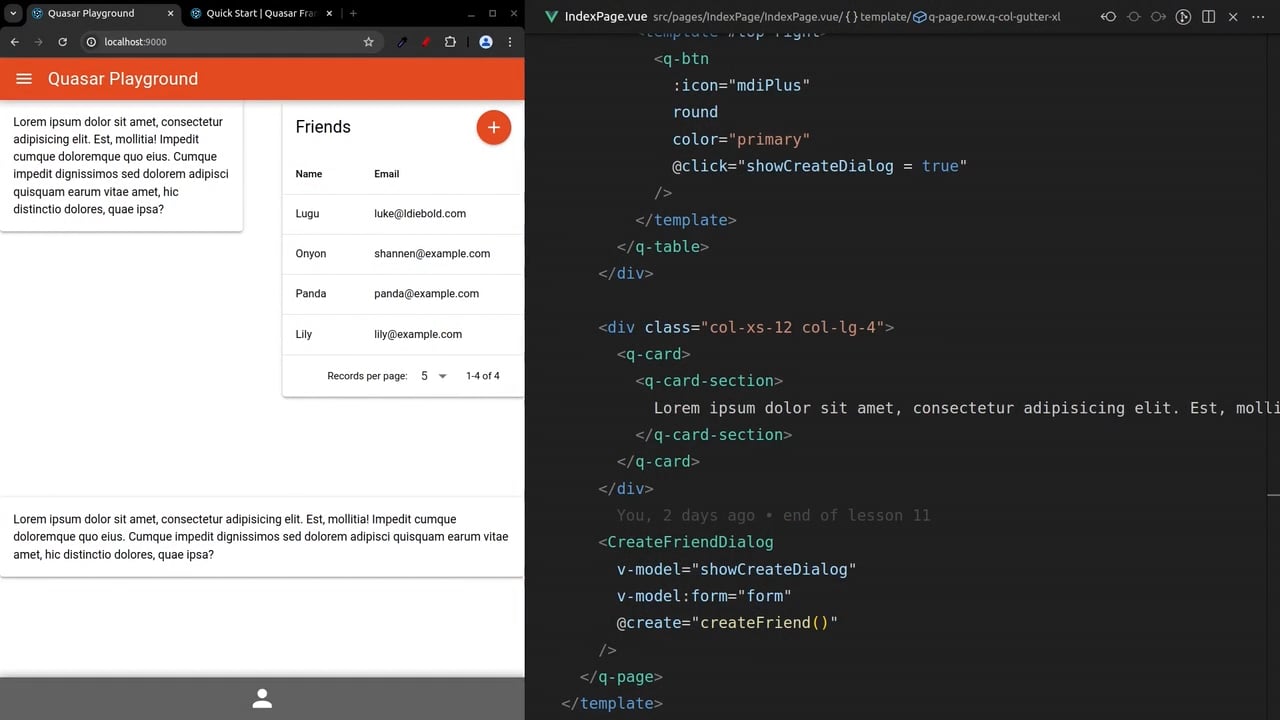This screenshot has height=720, width=1280.
Task: Click the @create="createFriend()" code line
Action: pos(727,623)
